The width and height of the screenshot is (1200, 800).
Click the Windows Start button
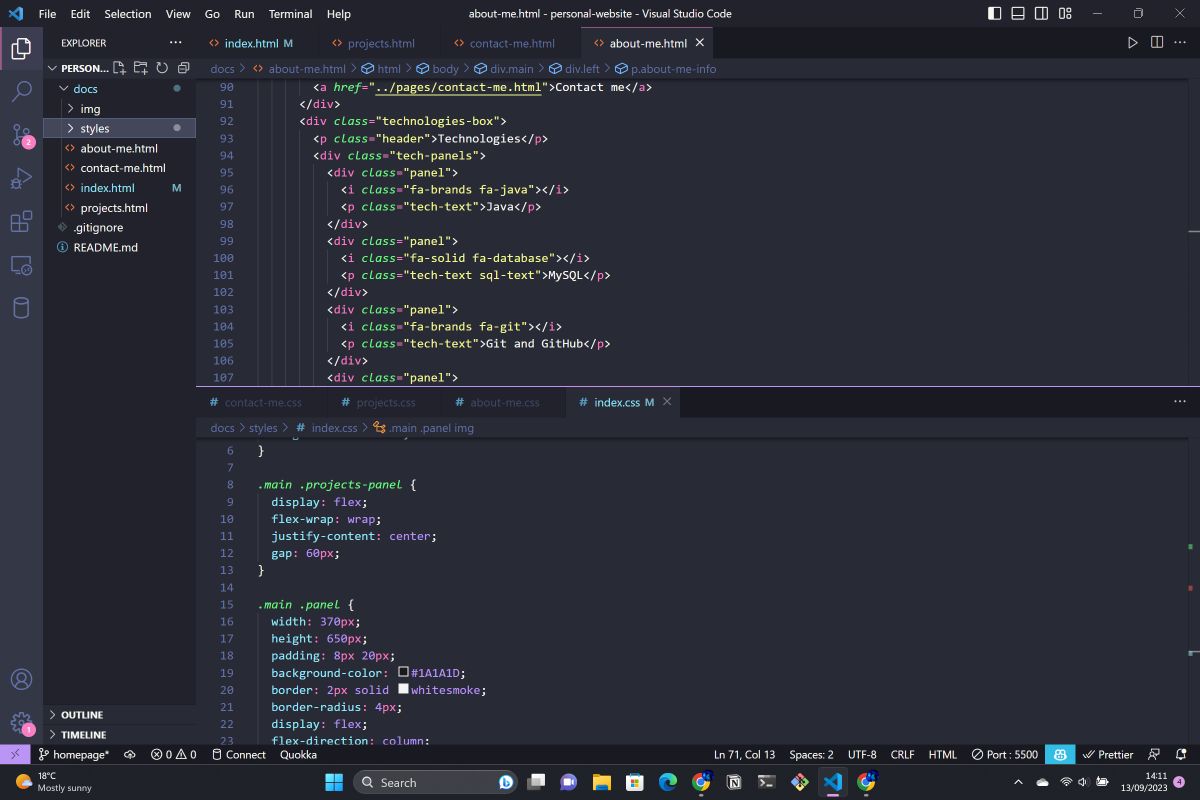click(x=333, y=782)
